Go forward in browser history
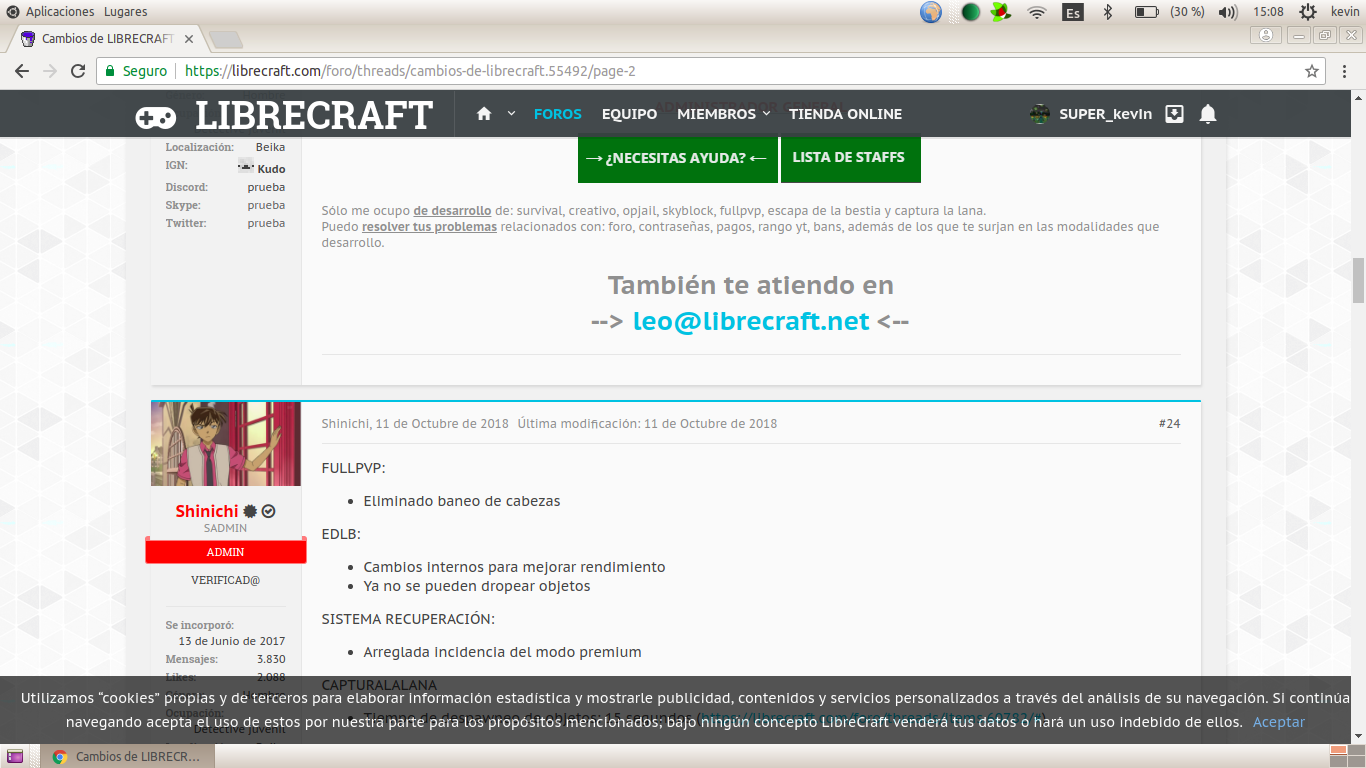 (x=49, y=71)
